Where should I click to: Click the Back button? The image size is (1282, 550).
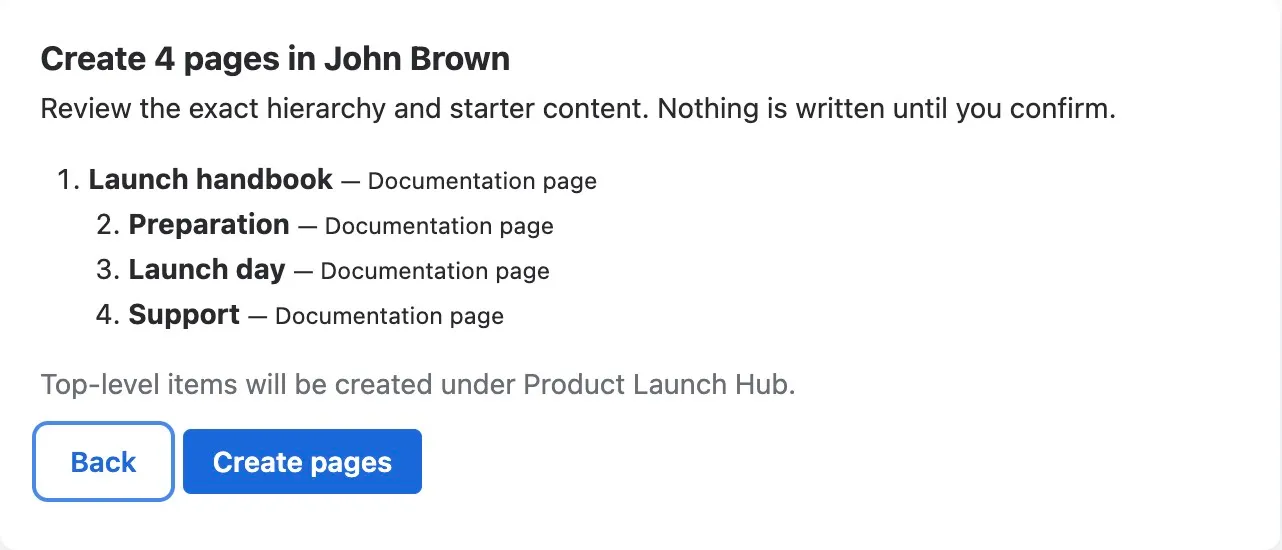[104, 462]
